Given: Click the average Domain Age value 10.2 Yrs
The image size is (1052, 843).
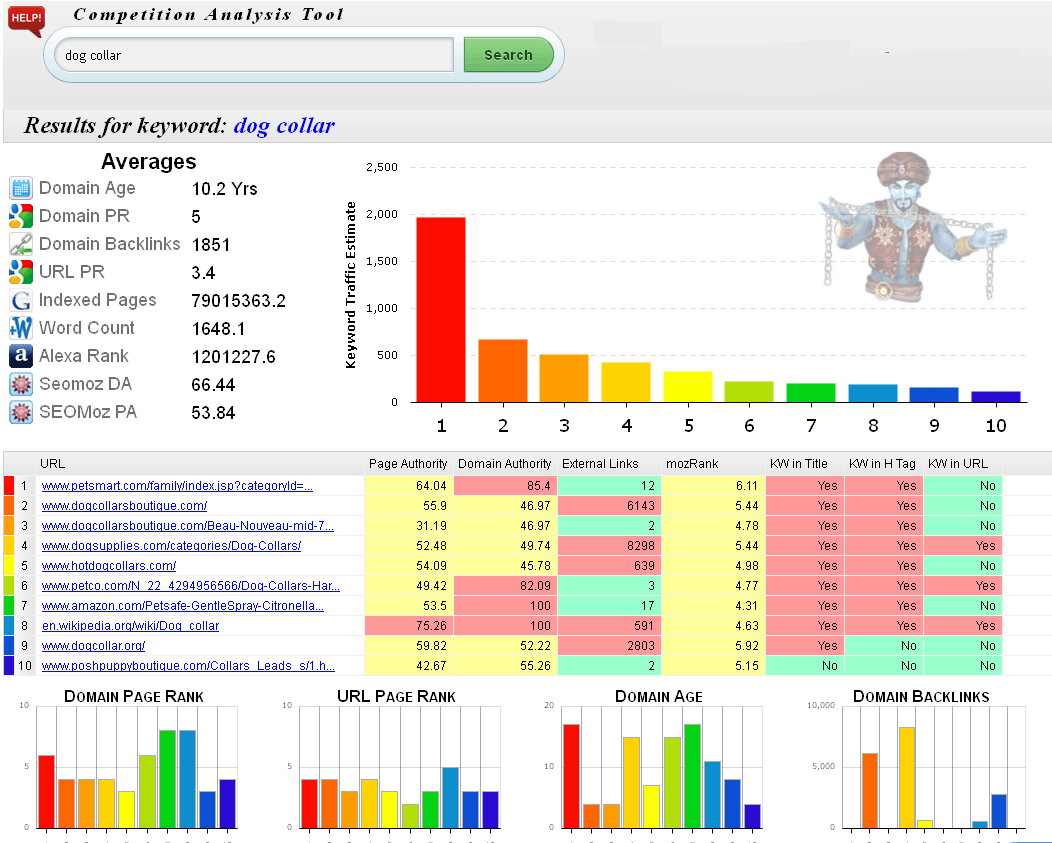Looking at the screenshot, I should pos(225,189).
